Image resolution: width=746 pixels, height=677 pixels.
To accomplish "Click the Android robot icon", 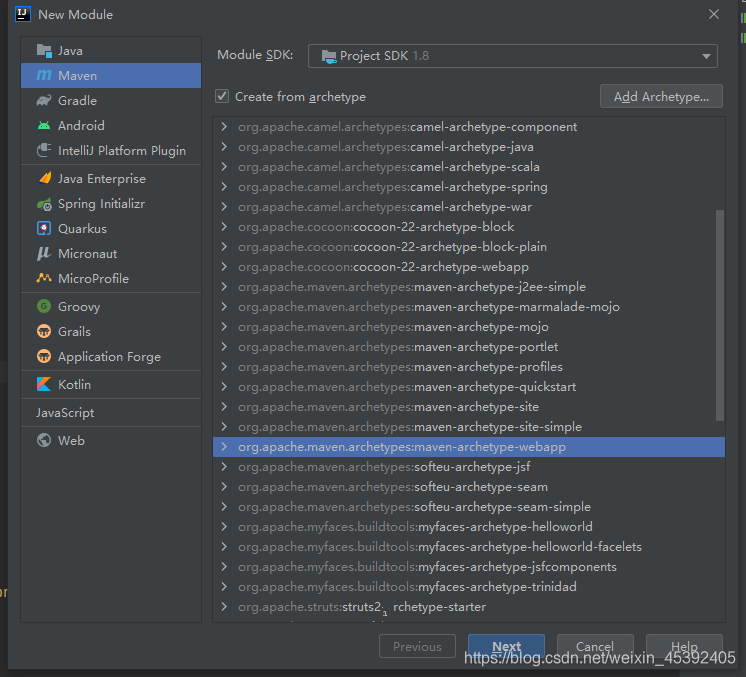I will click(x=44, y=126).
